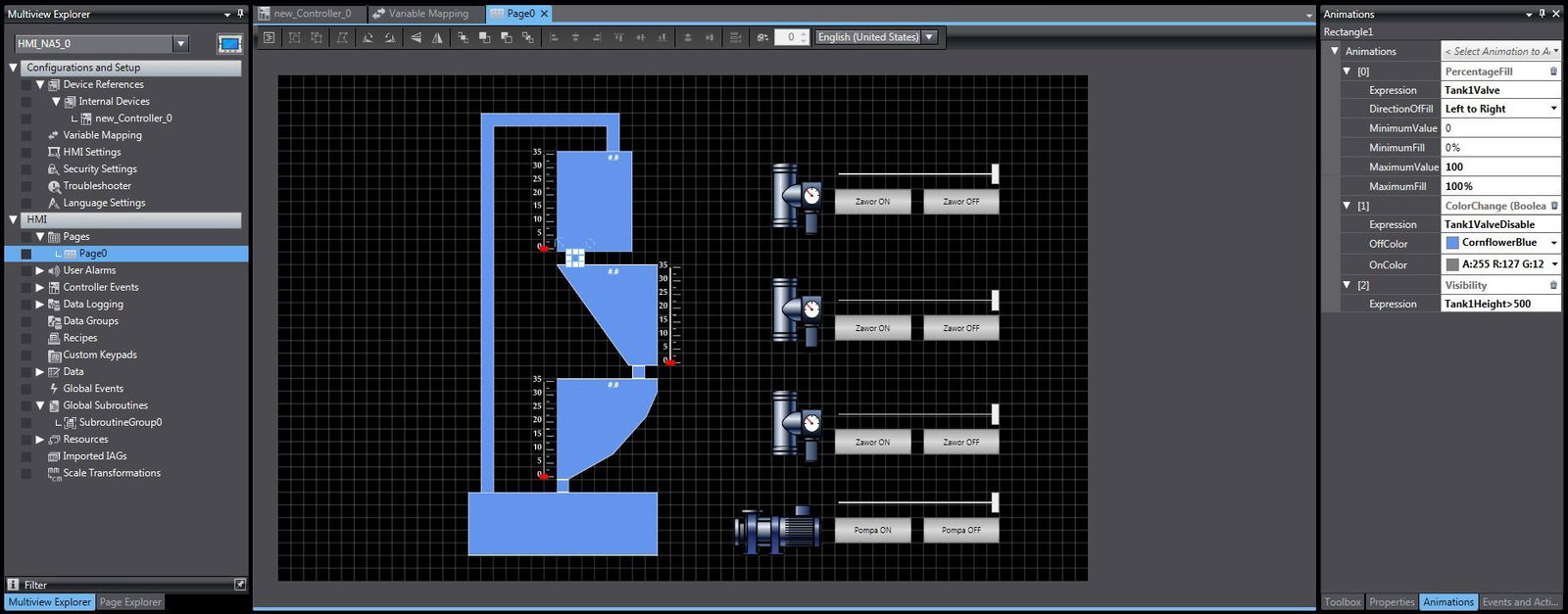Click the Tank1ValveDisable expression field

tap(1500, 224)
